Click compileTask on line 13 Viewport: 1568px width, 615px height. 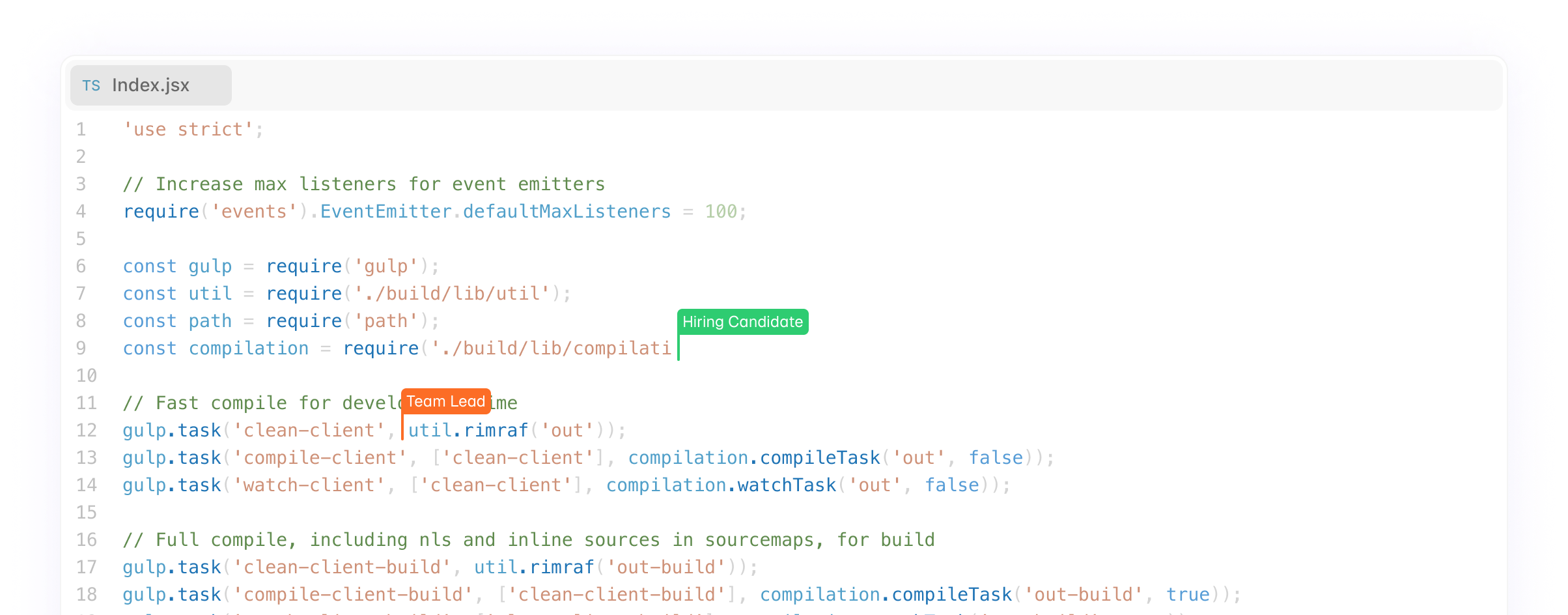point(819,458)
